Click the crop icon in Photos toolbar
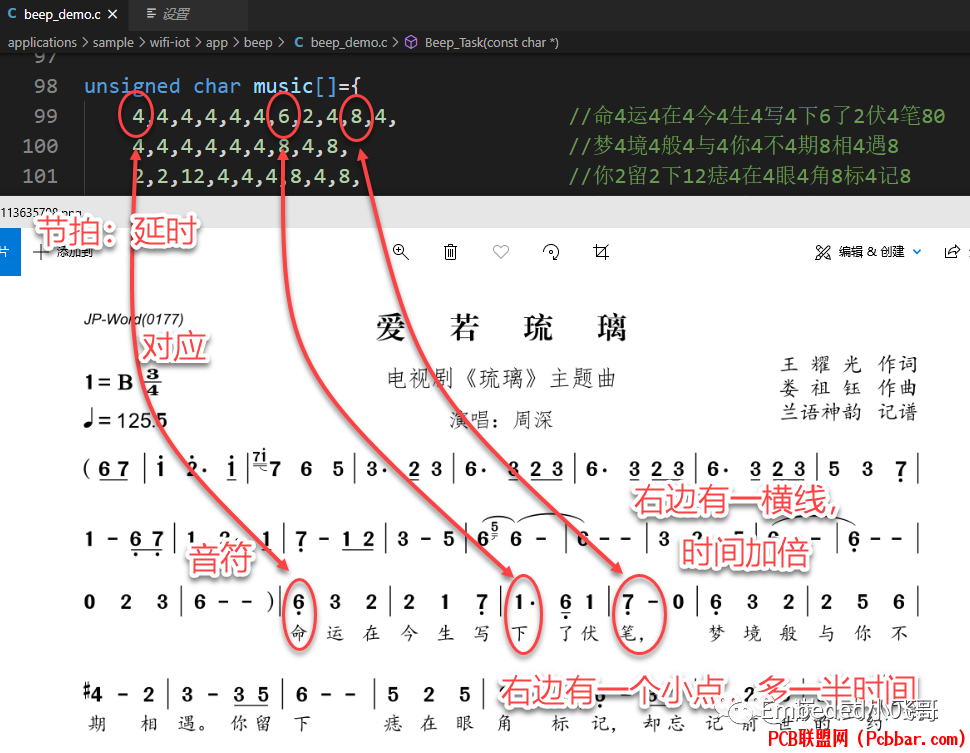Image resolution: width=970 pixels, height=753 pixels. (x=601, y=252)
